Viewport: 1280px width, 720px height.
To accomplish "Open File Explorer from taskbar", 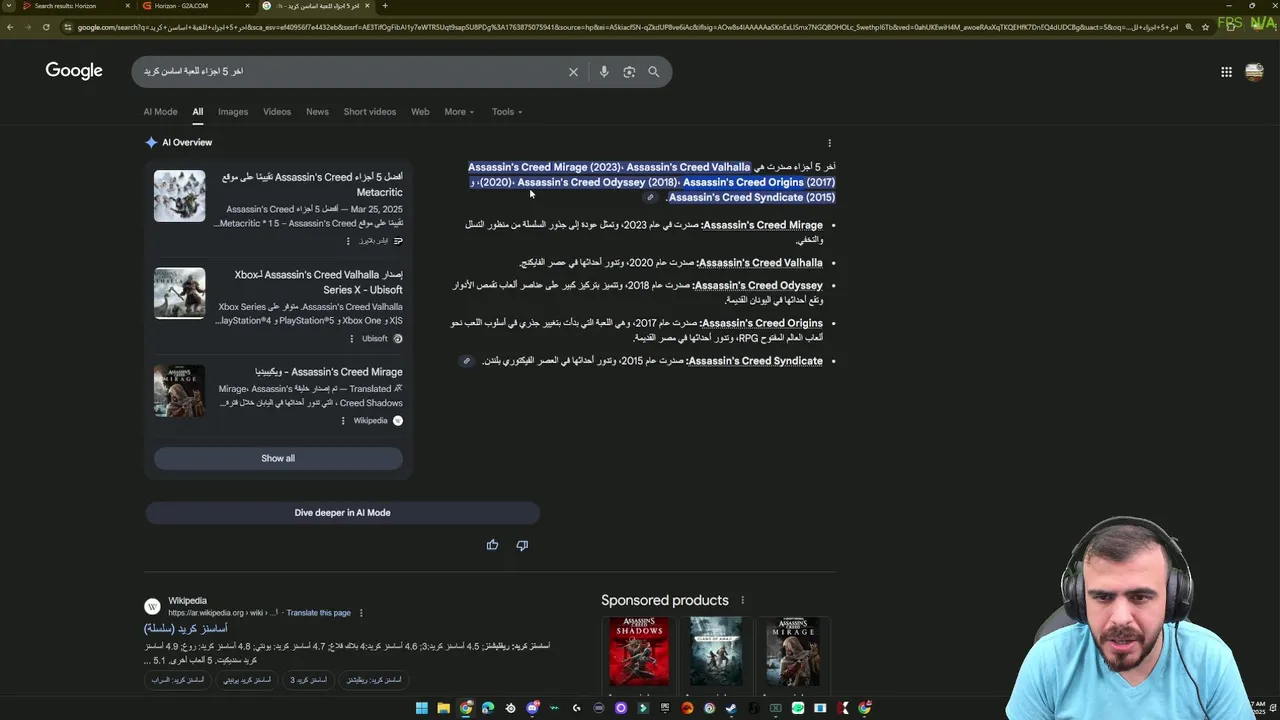I will [x=444, y=708].
